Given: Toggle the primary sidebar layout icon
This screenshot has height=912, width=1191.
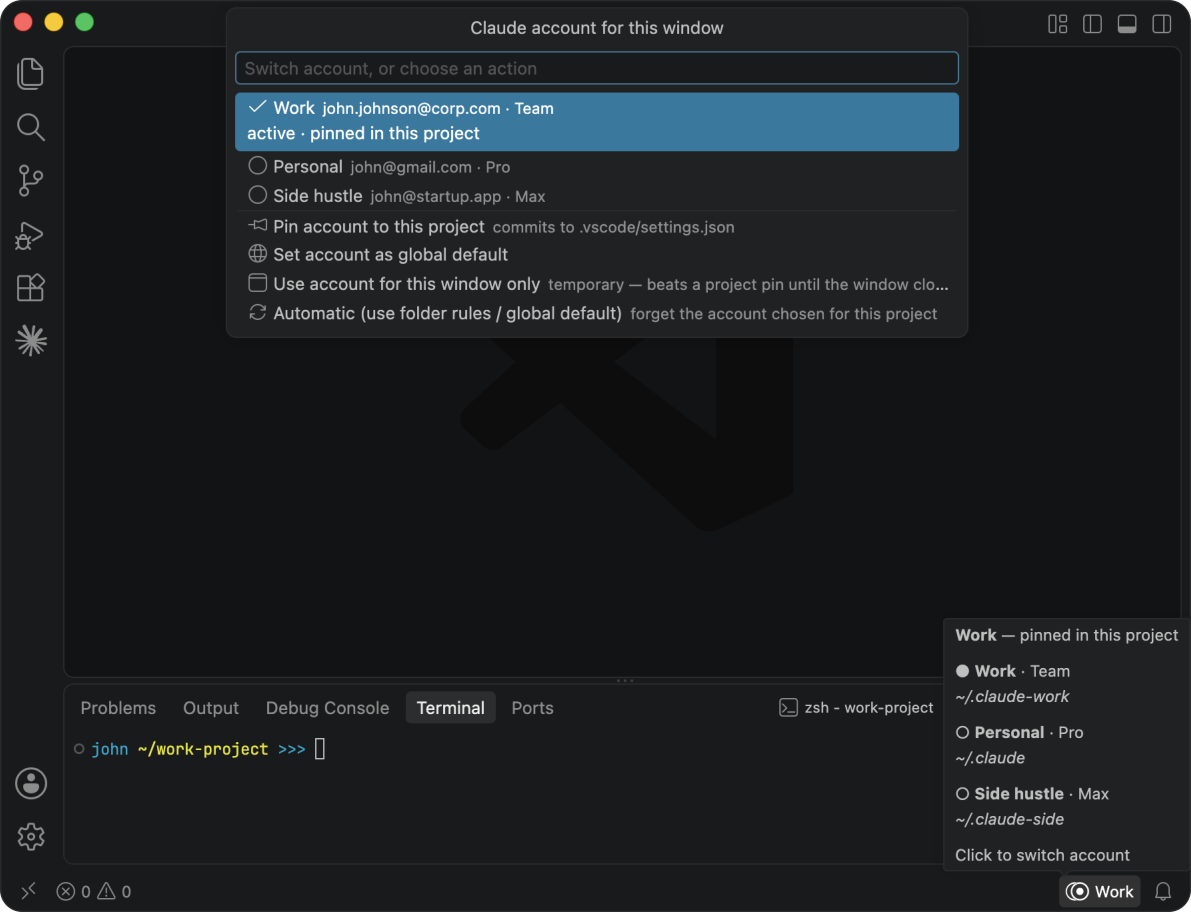Looking at the screenshot, I should (1092, 24).
